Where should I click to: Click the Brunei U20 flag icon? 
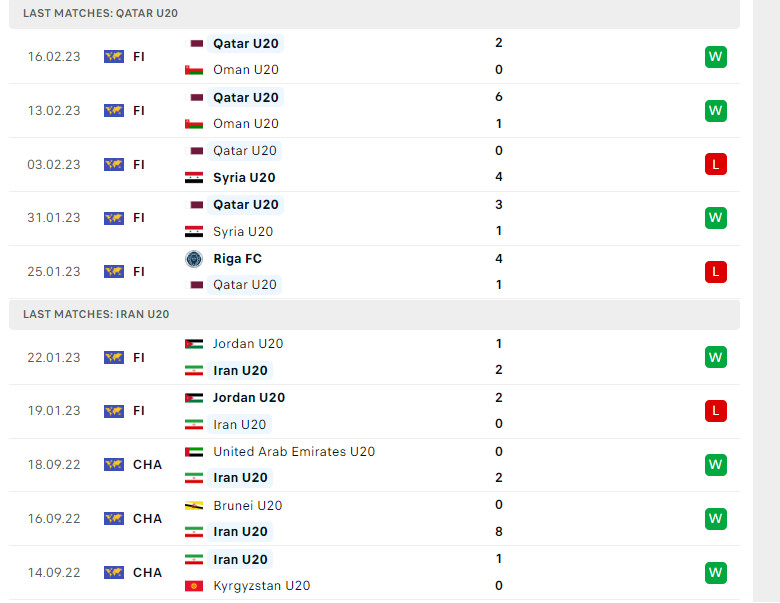click(194, 505)
